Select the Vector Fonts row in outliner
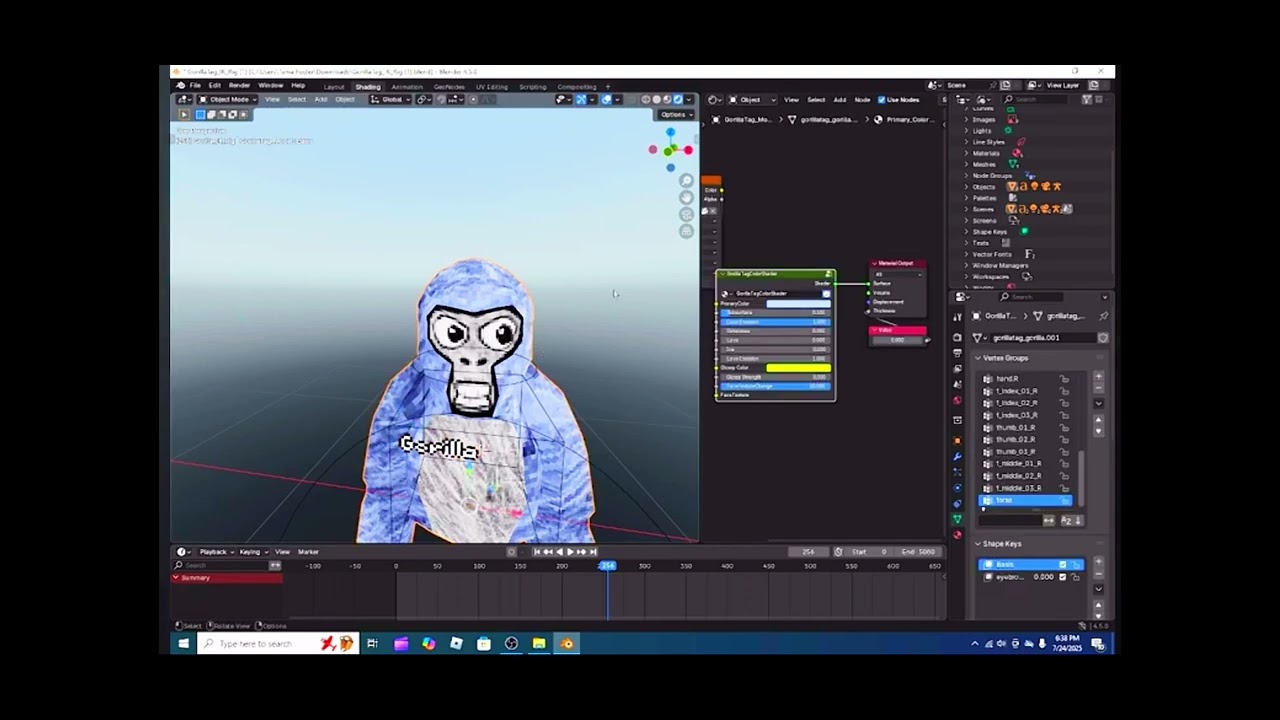The image size is (1280, 720). pos(992,254)
